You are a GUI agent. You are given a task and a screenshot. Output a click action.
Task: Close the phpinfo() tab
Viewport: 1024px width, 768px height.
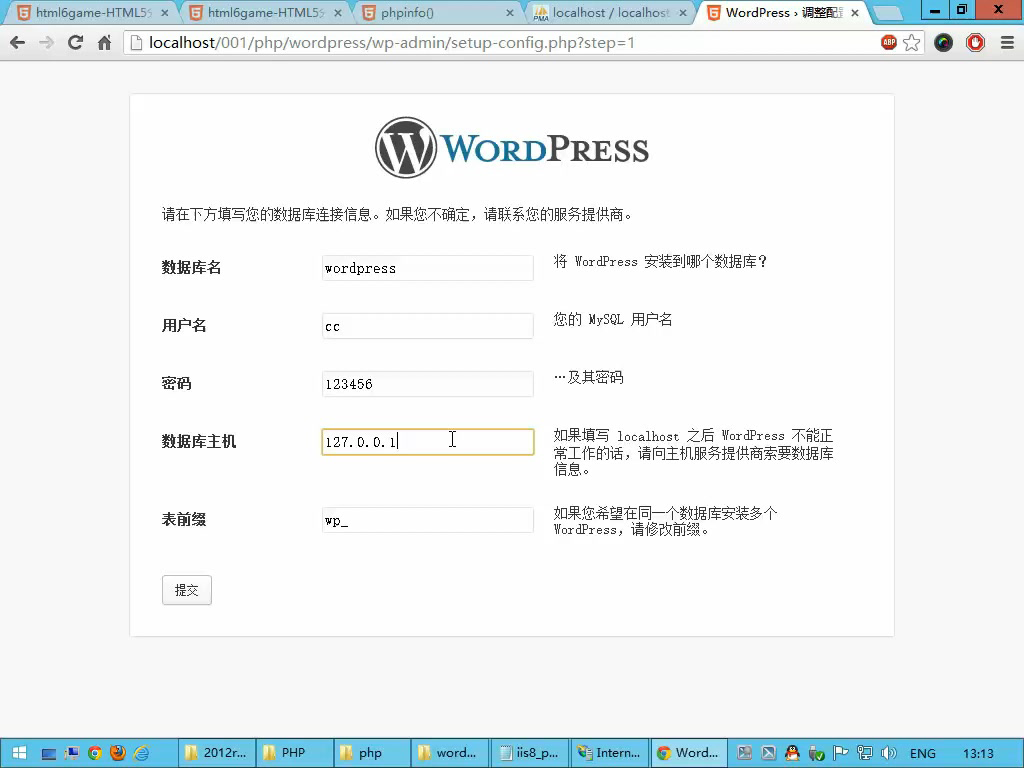click(509, 12)
